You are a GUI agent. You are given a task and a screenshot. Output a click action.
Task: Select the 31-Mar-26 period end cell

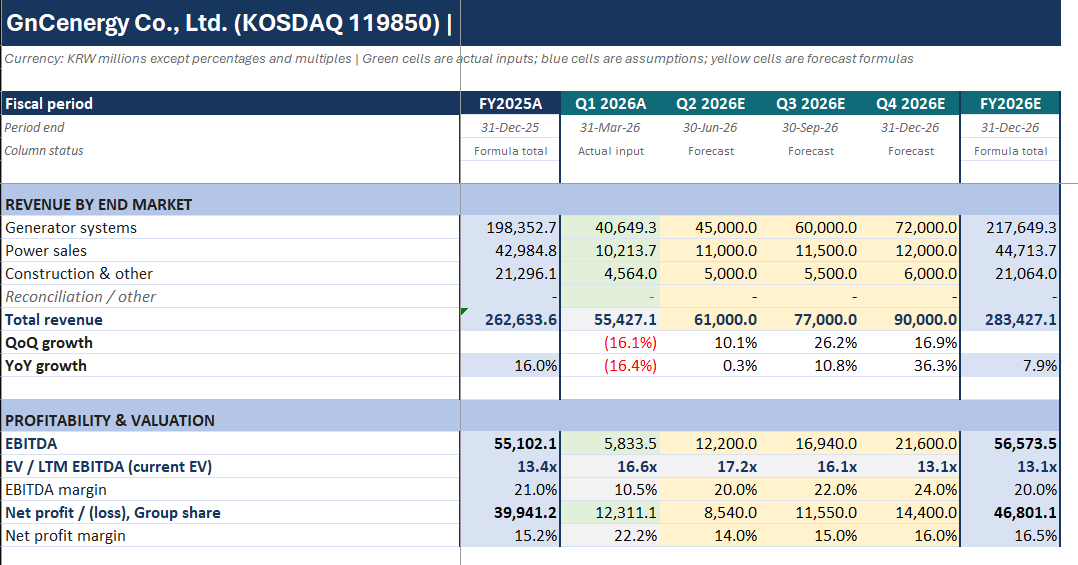click(x=610, y=127)
